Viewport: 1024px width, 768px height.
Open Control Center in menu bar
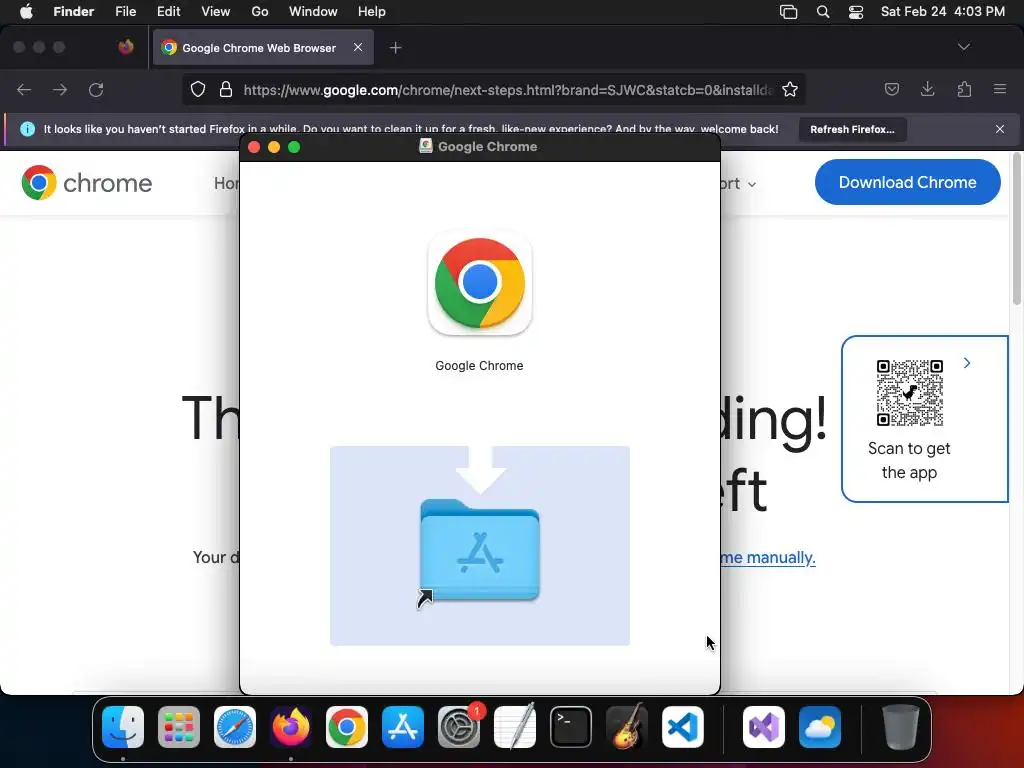point(856,12)
